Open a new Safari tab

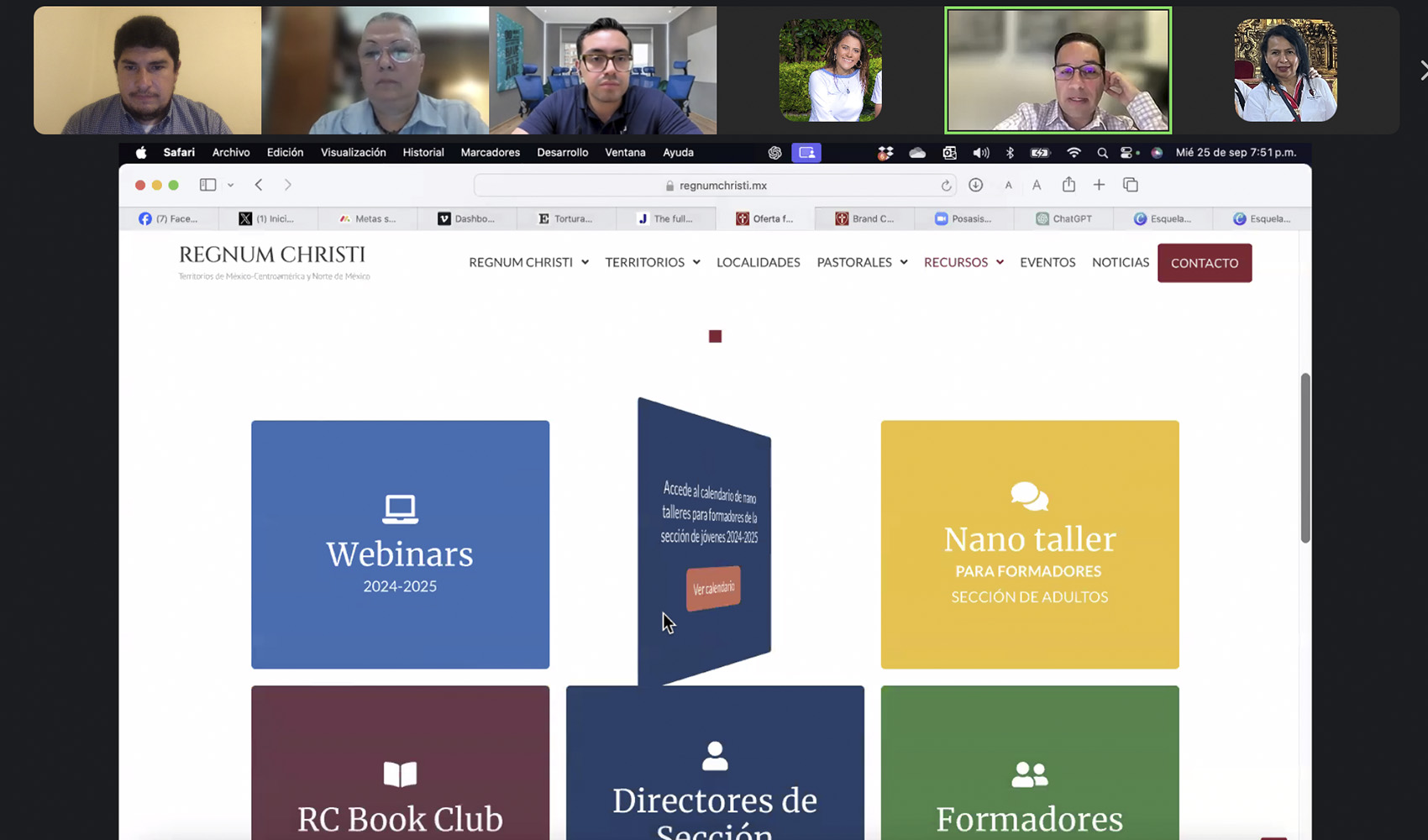(x=1099, y=185)
